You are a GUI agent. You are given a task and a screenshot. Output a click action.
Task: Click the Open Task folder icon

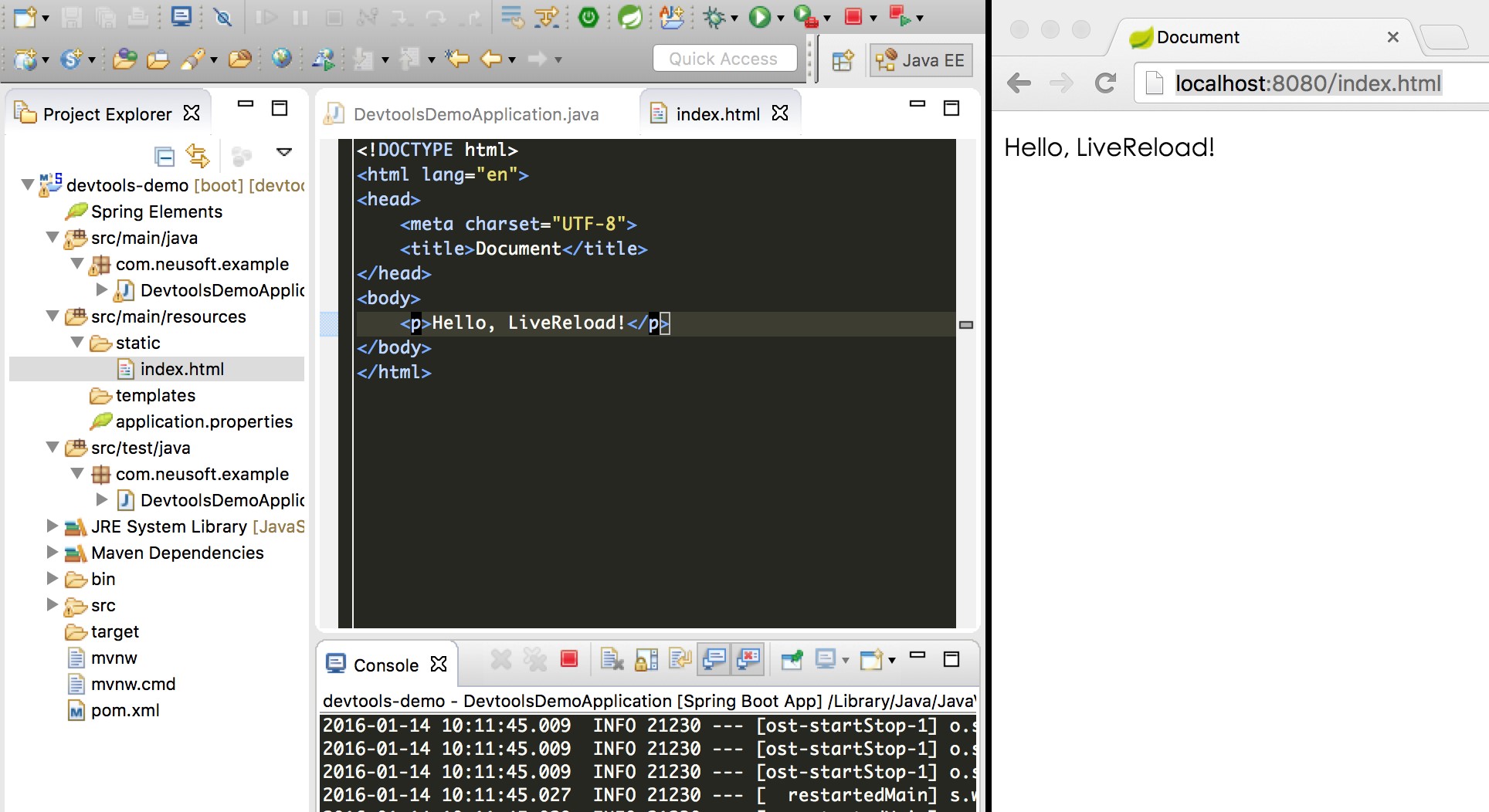coord(158,59)
